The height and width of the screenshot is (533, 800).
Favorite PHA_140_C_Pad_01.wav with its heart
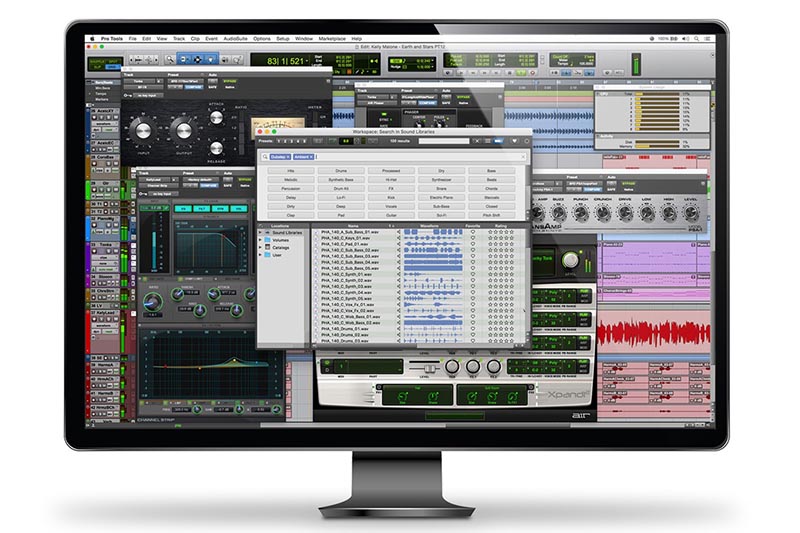[472, 244]
